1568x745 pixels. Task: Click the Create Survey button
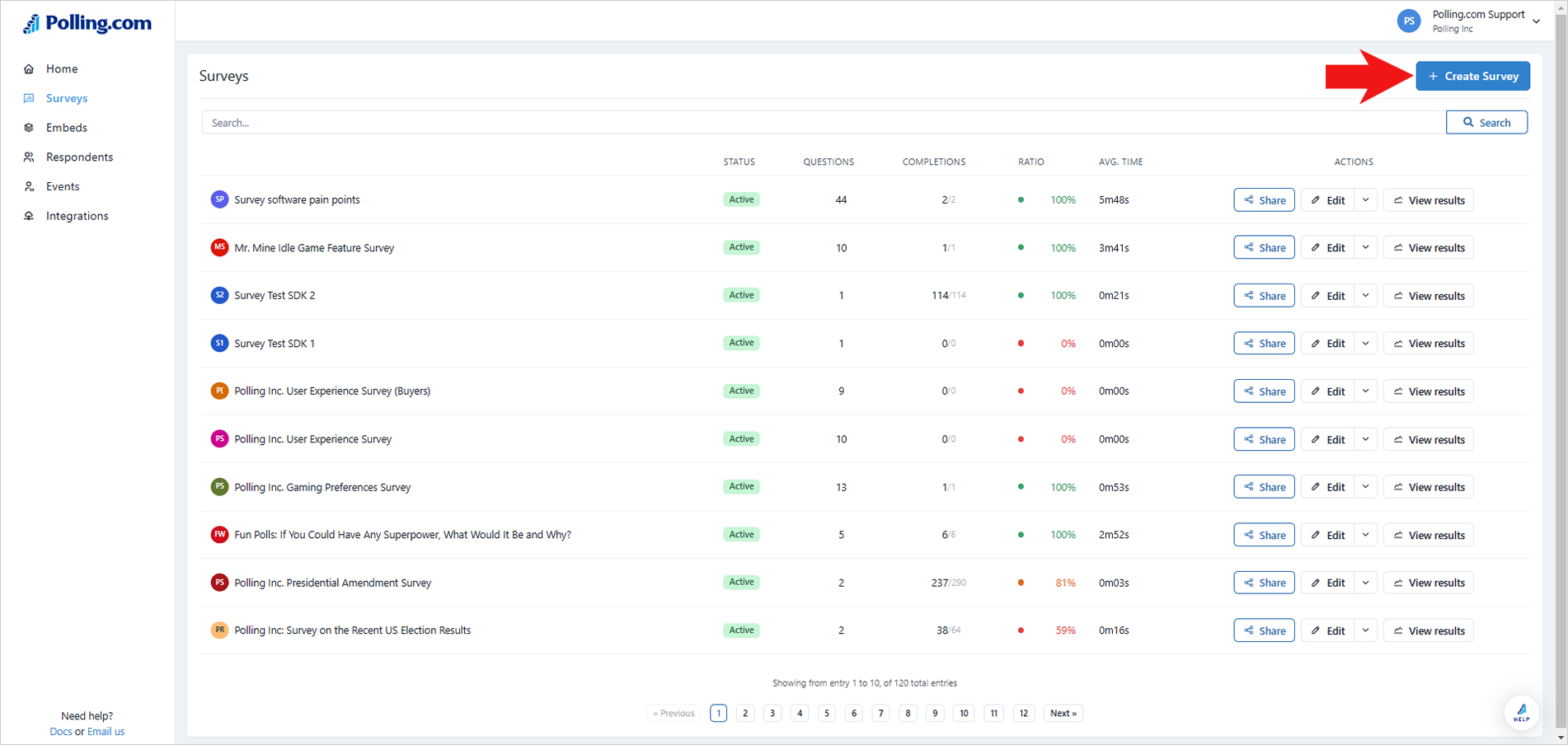point(1472,76)
